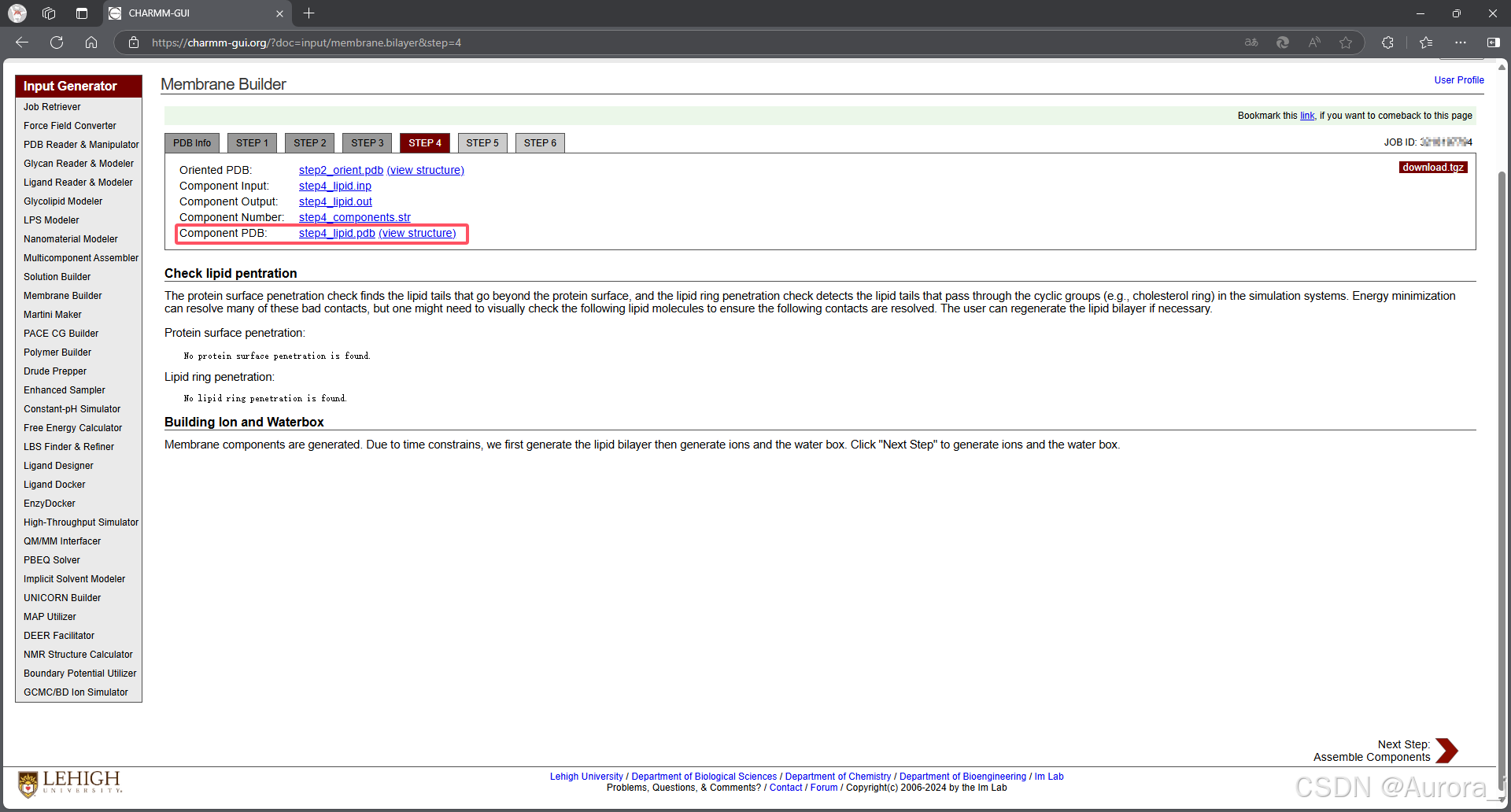1511x812 pixels.
Task: Open User Profile link
Action: point(1459,80)
